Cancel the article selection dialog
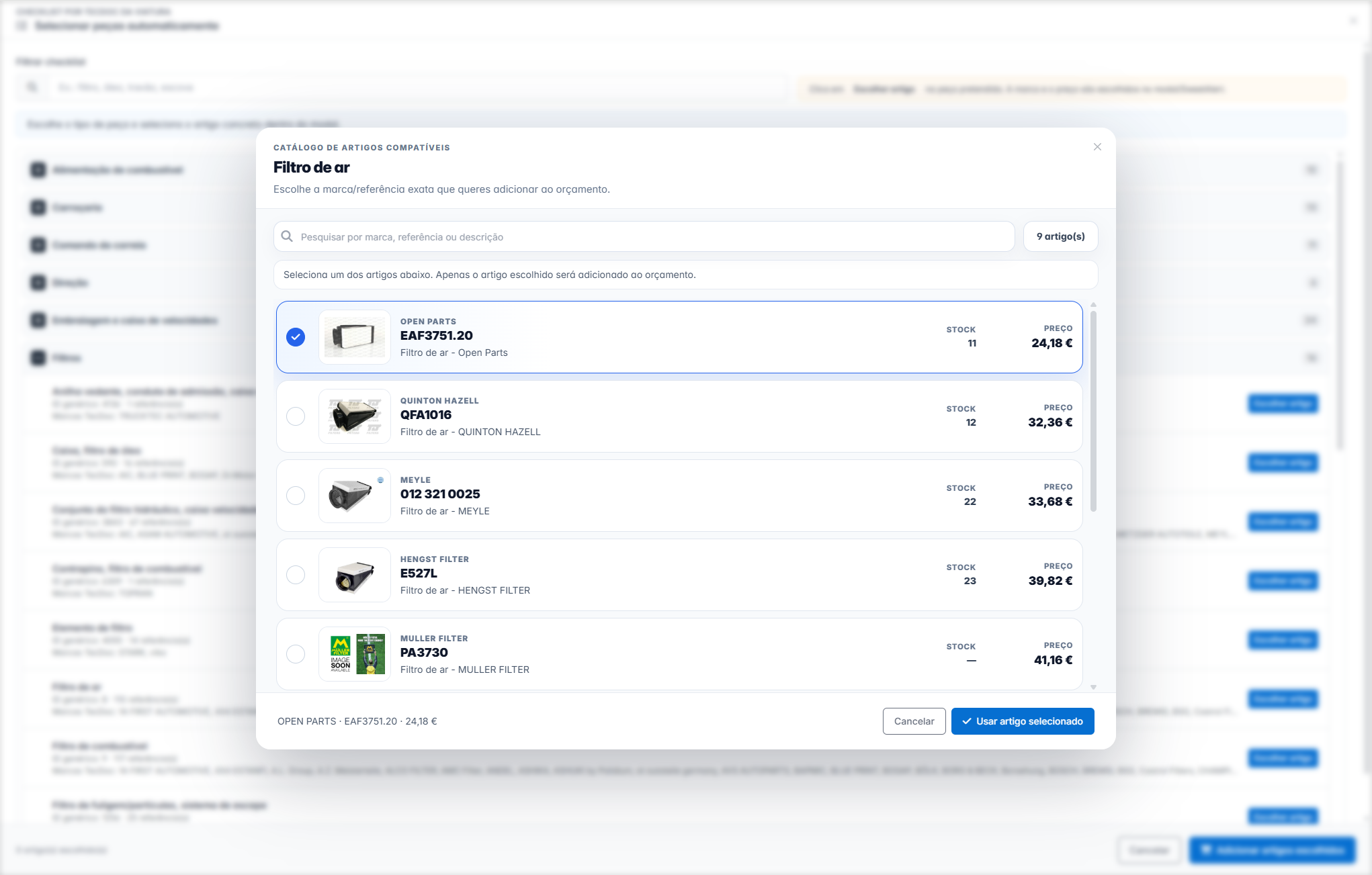 (x=914, y=721)
